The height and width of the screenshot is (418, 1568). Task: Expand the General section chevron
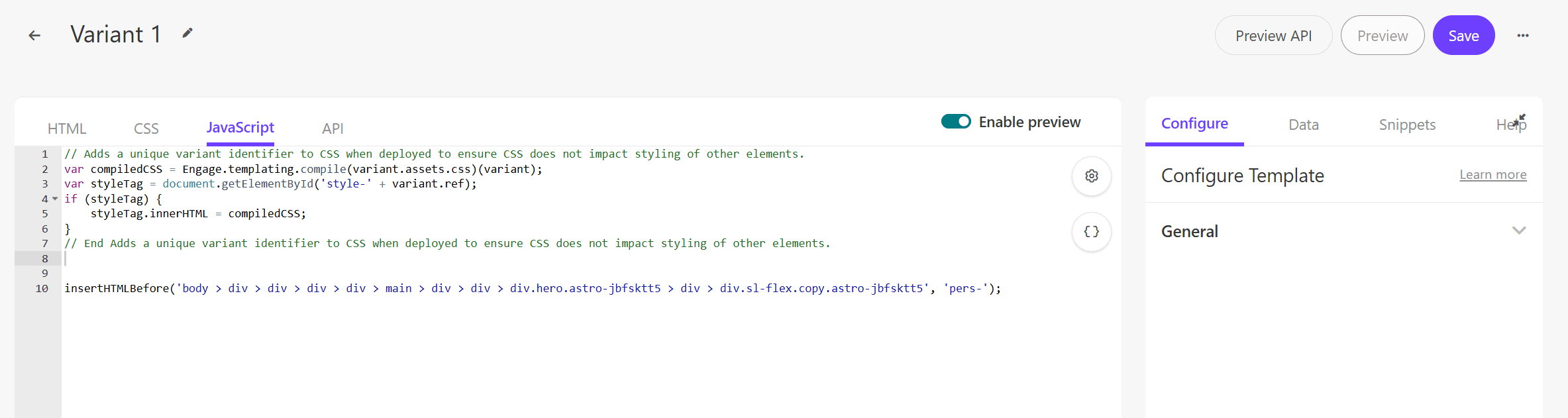[x=1518, y=231]
